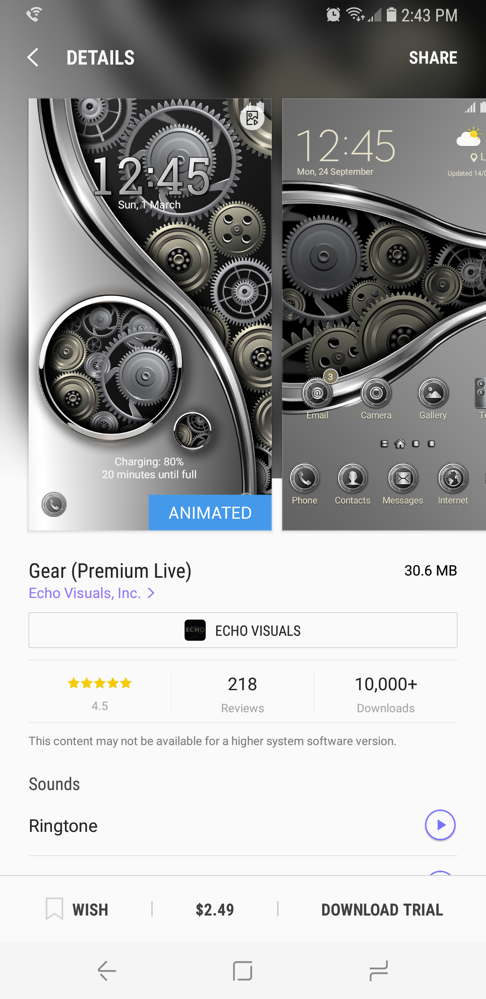Play the Ringtone sound preview
The image size is (486, 999).
[x=440, y=825]
